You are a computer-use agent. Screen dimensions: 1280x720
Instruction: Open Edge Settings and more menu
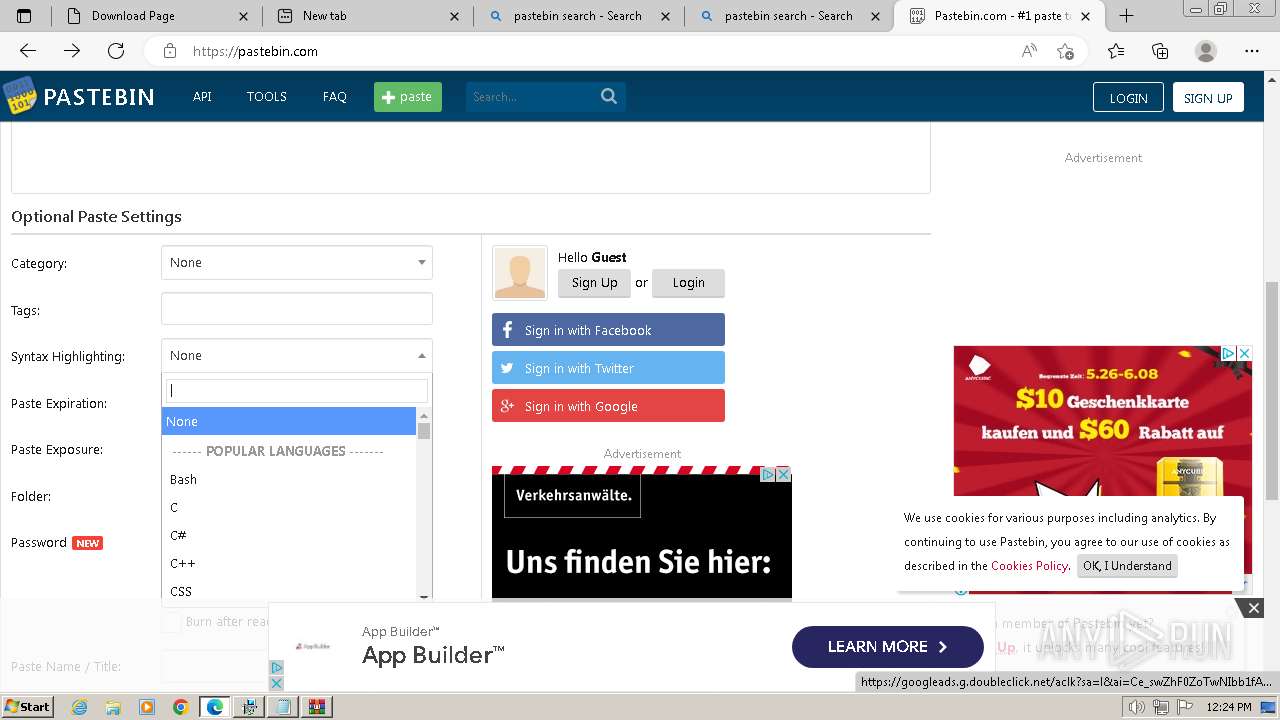(1252, 51)
